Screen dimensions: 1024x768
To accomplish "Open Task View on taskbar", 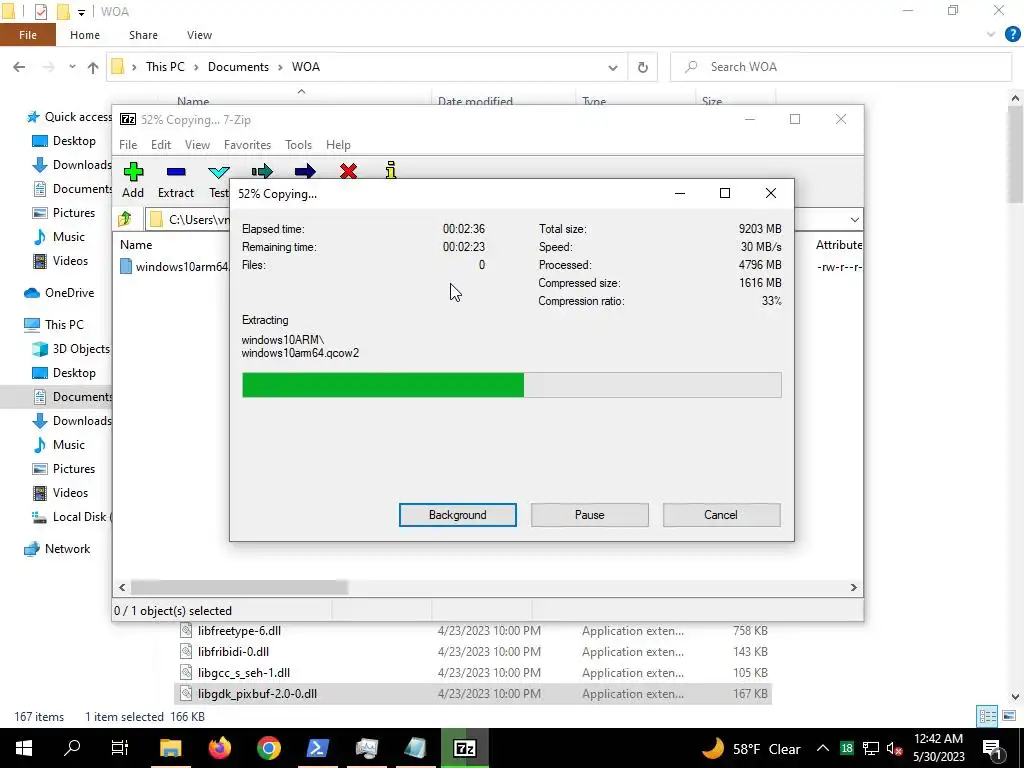I will tap(120, 748).
